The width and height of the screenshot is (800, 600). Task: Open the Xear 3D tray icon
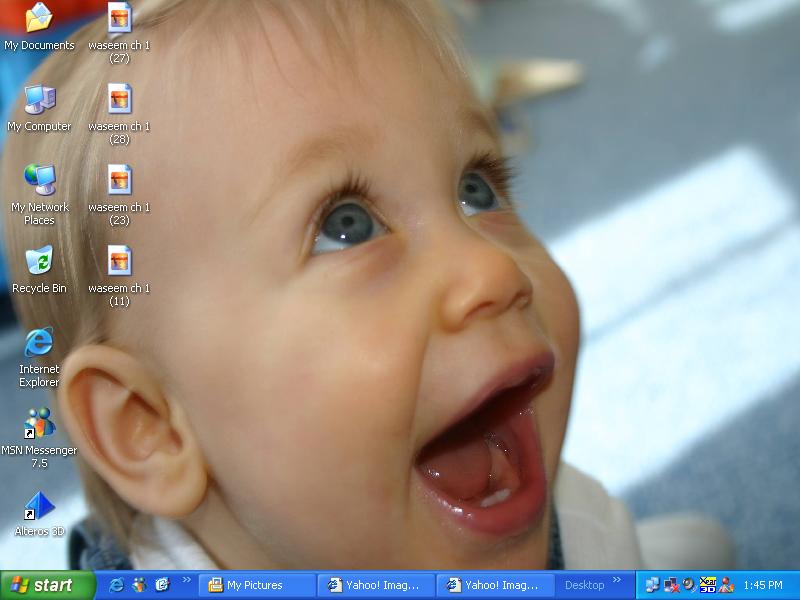[x=708, y=585]
